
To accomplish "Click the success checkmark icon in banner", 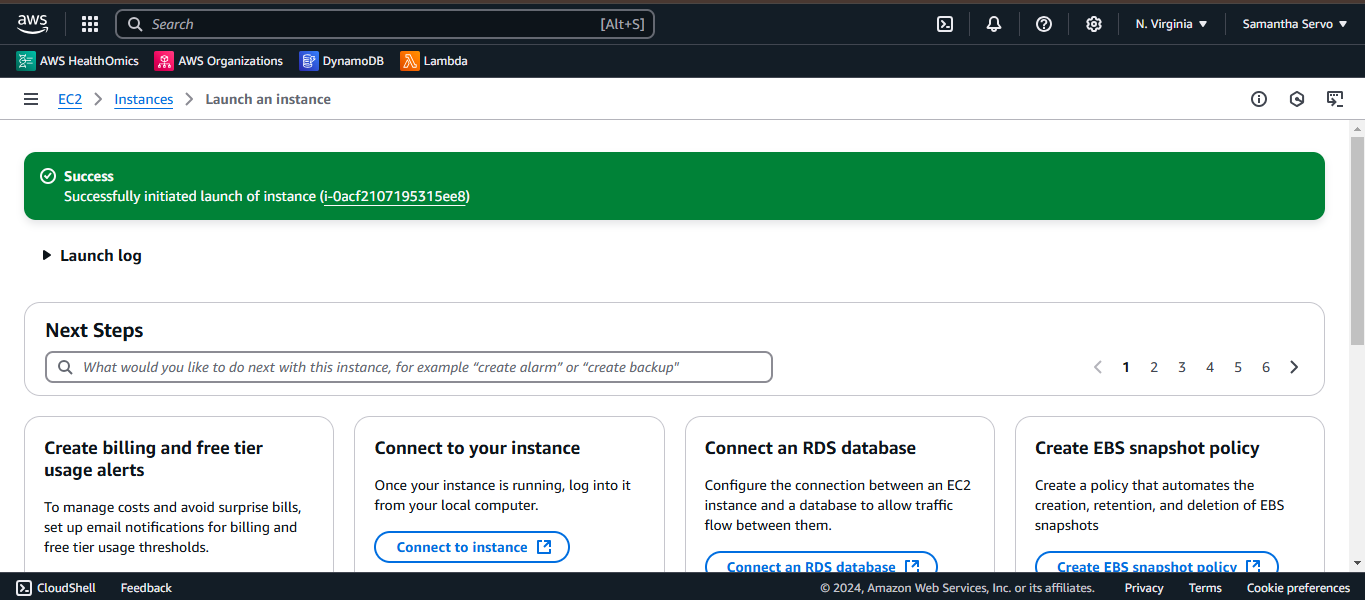I will coord(48,176).
